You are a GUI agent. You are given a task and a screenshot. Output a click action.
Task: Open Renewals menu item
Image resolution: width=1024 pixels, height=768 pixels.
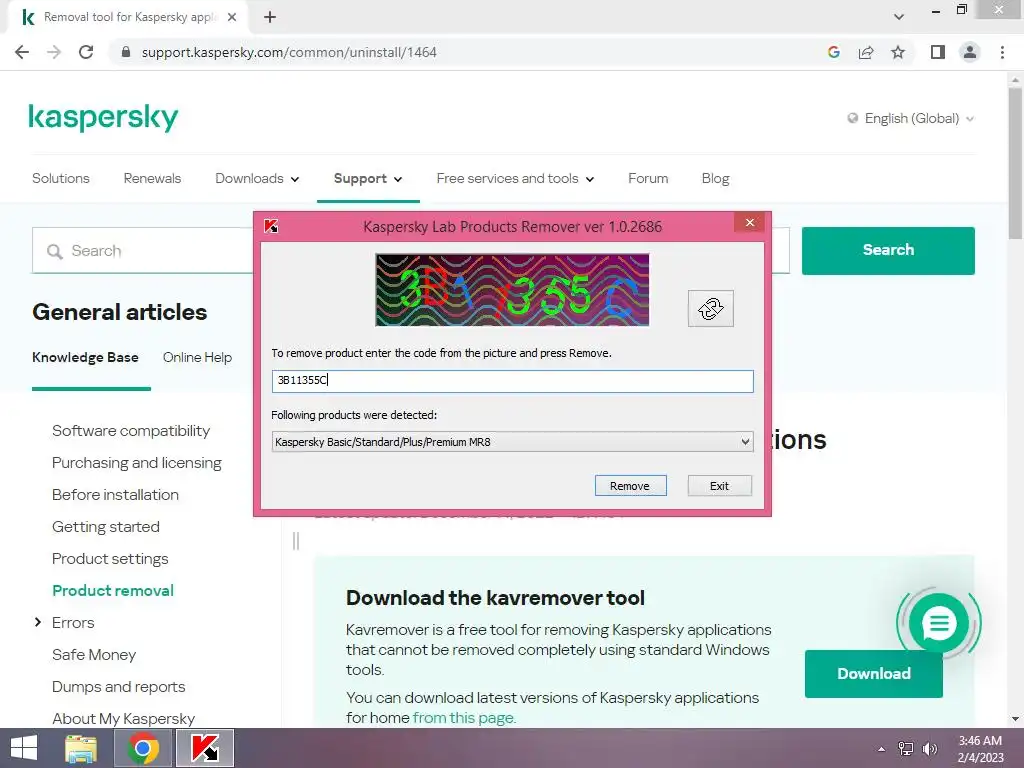pos(152,178)
